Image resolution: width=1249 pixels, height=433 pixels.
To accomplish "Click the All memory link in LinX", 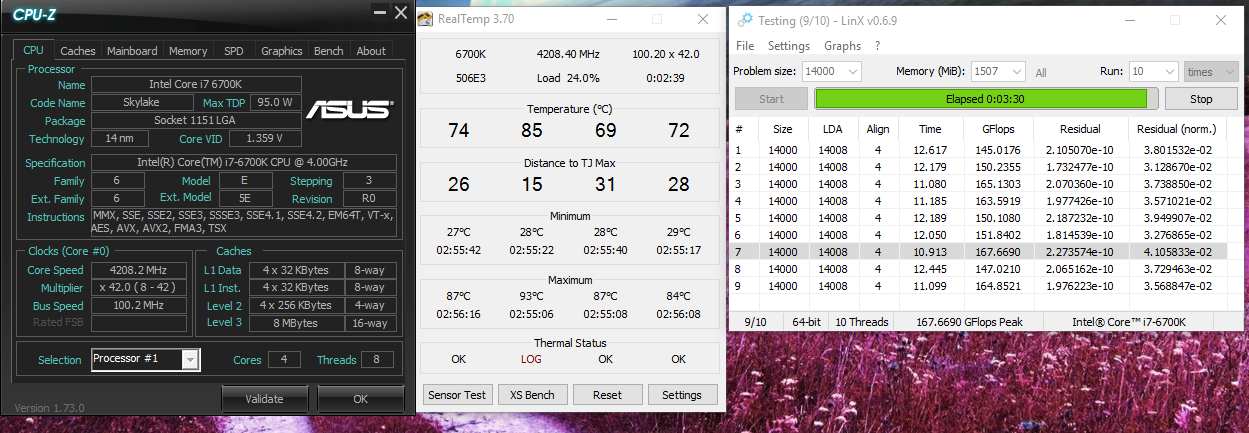I will pos(1041,73).
